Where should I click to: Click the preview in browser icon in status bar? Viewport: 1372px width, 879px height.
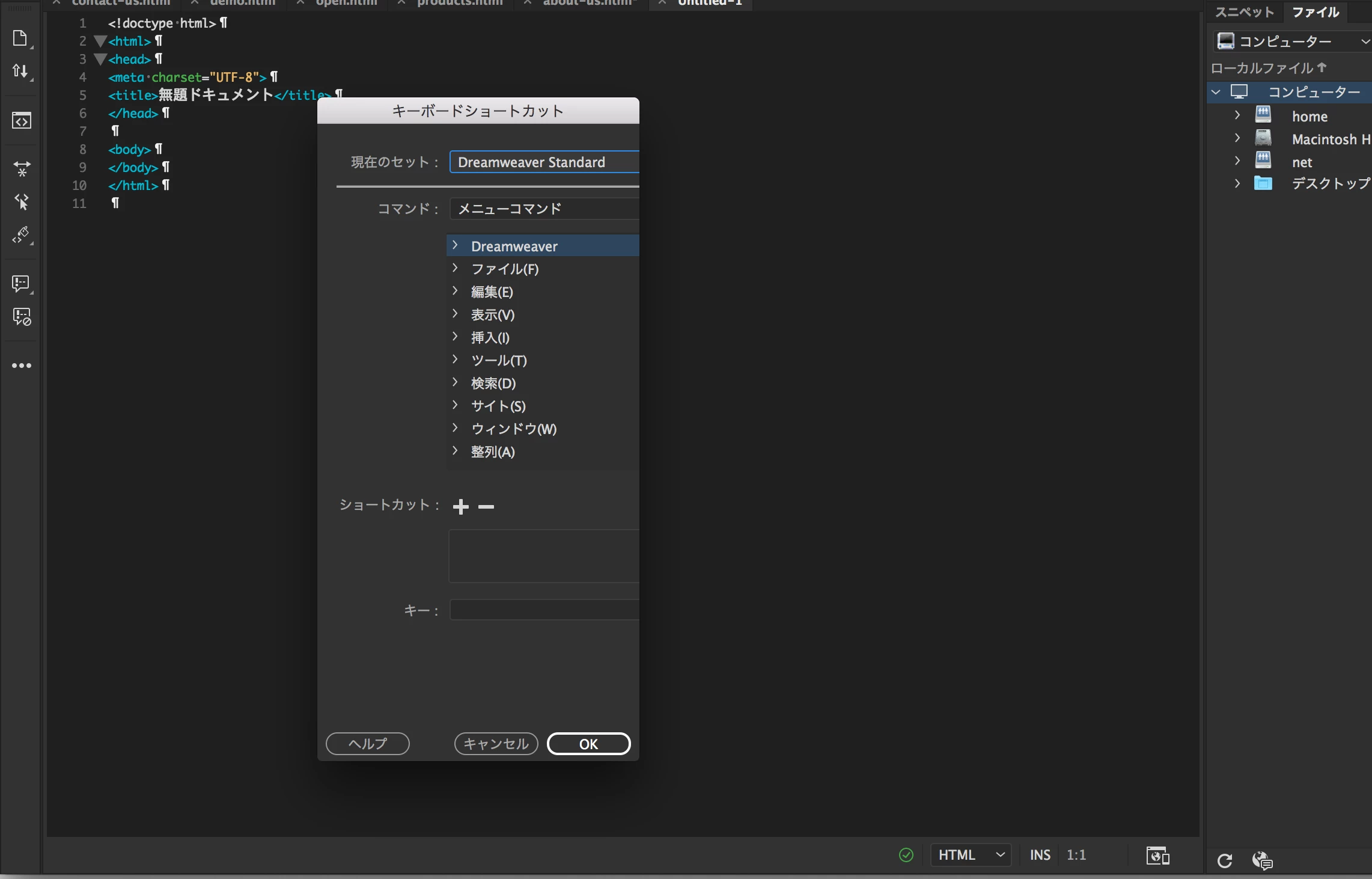[1157, 855]
